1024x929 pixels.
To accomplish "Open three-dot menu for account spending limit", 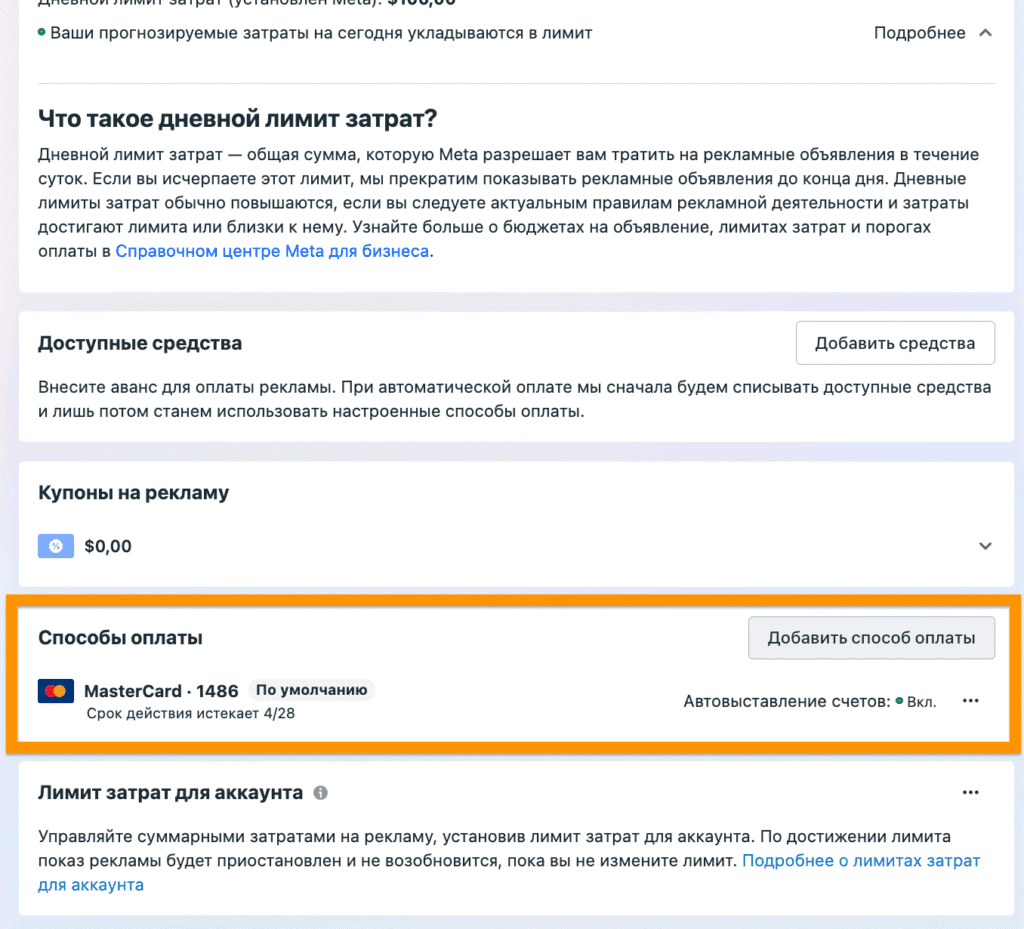I will [x=970, y=792].
